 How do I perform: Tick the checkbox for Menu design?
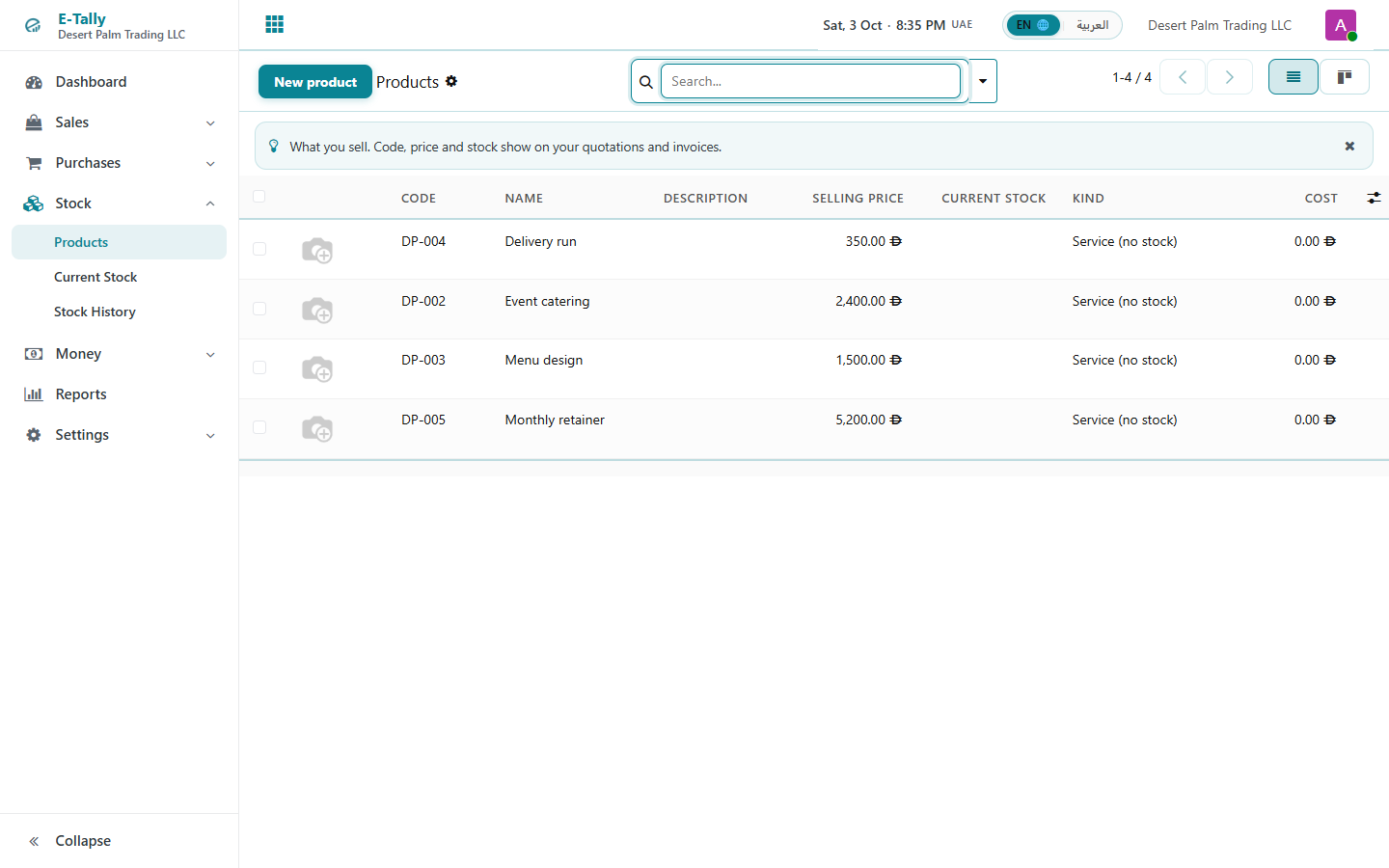(259, 367)
